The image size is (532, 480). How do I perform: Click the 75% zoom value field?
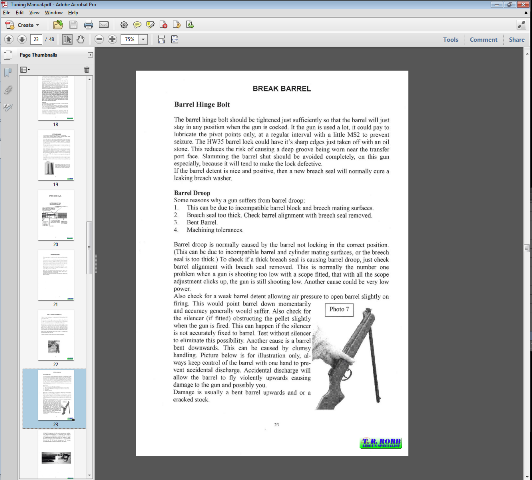[130, 39]
